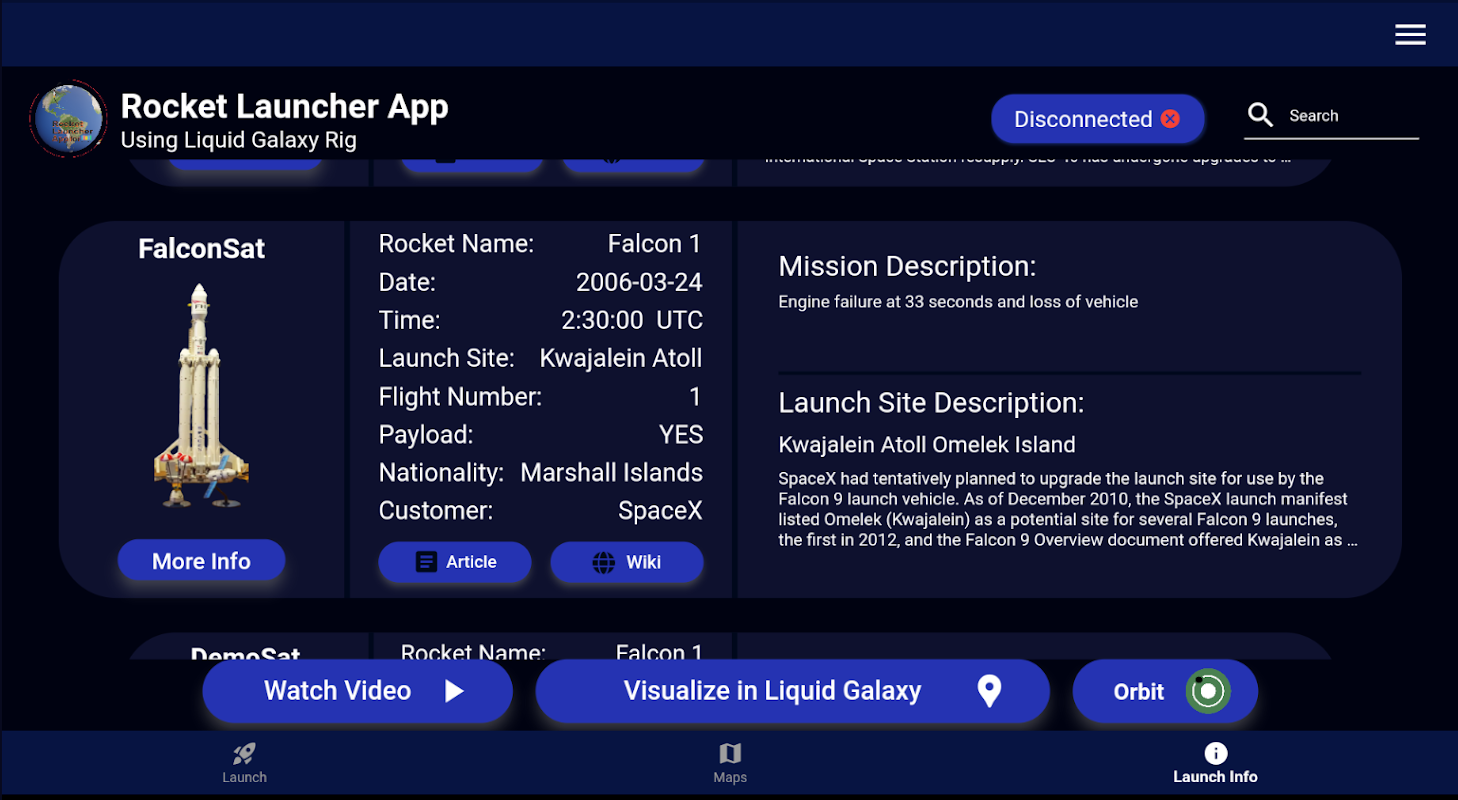Click the Launch Site value Kwajalein Atoll
1458x800 pixels.
pyautogui.click(x=621, y=359)
